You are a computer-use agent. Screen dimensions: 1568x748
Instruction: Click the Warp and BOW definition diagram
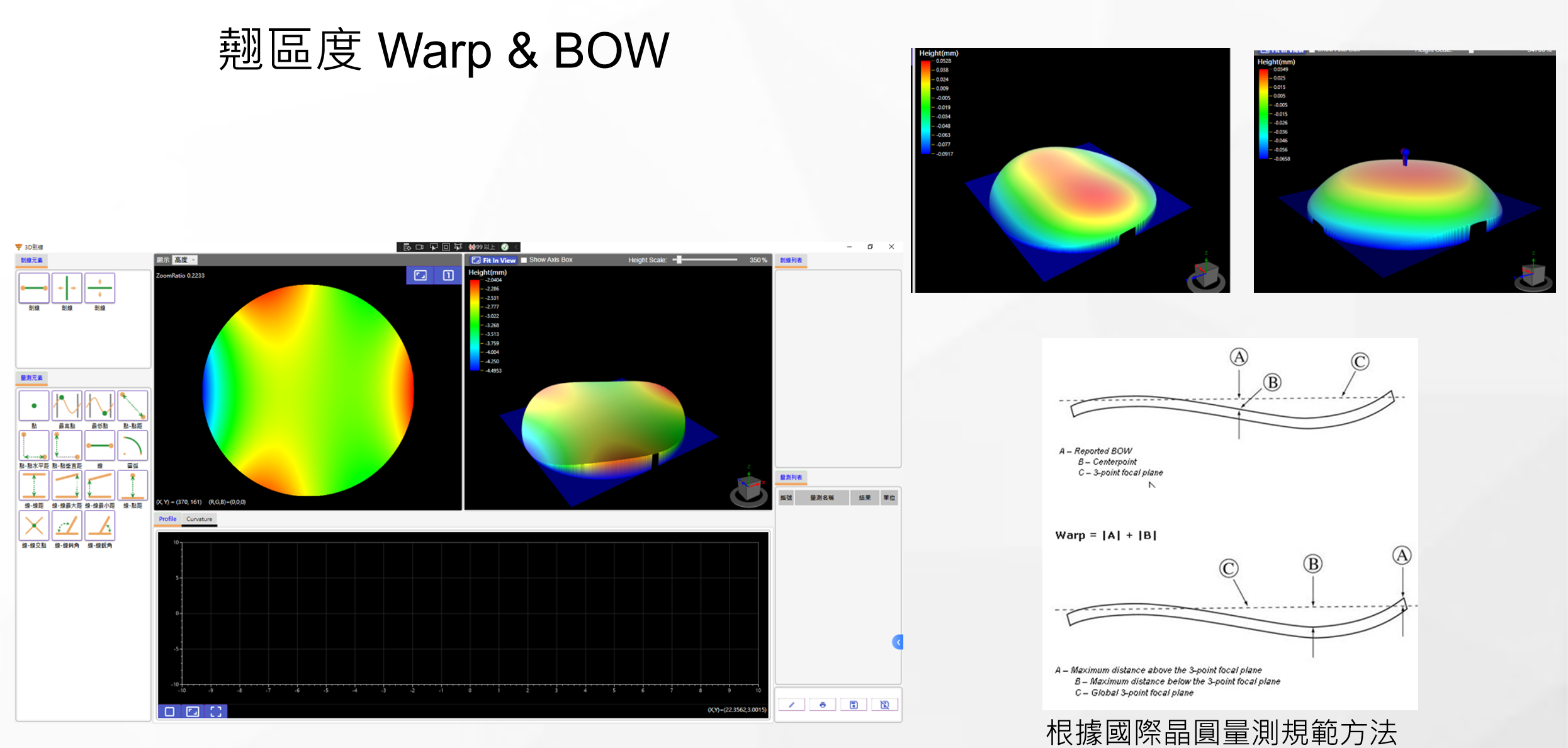[1230, 524]
